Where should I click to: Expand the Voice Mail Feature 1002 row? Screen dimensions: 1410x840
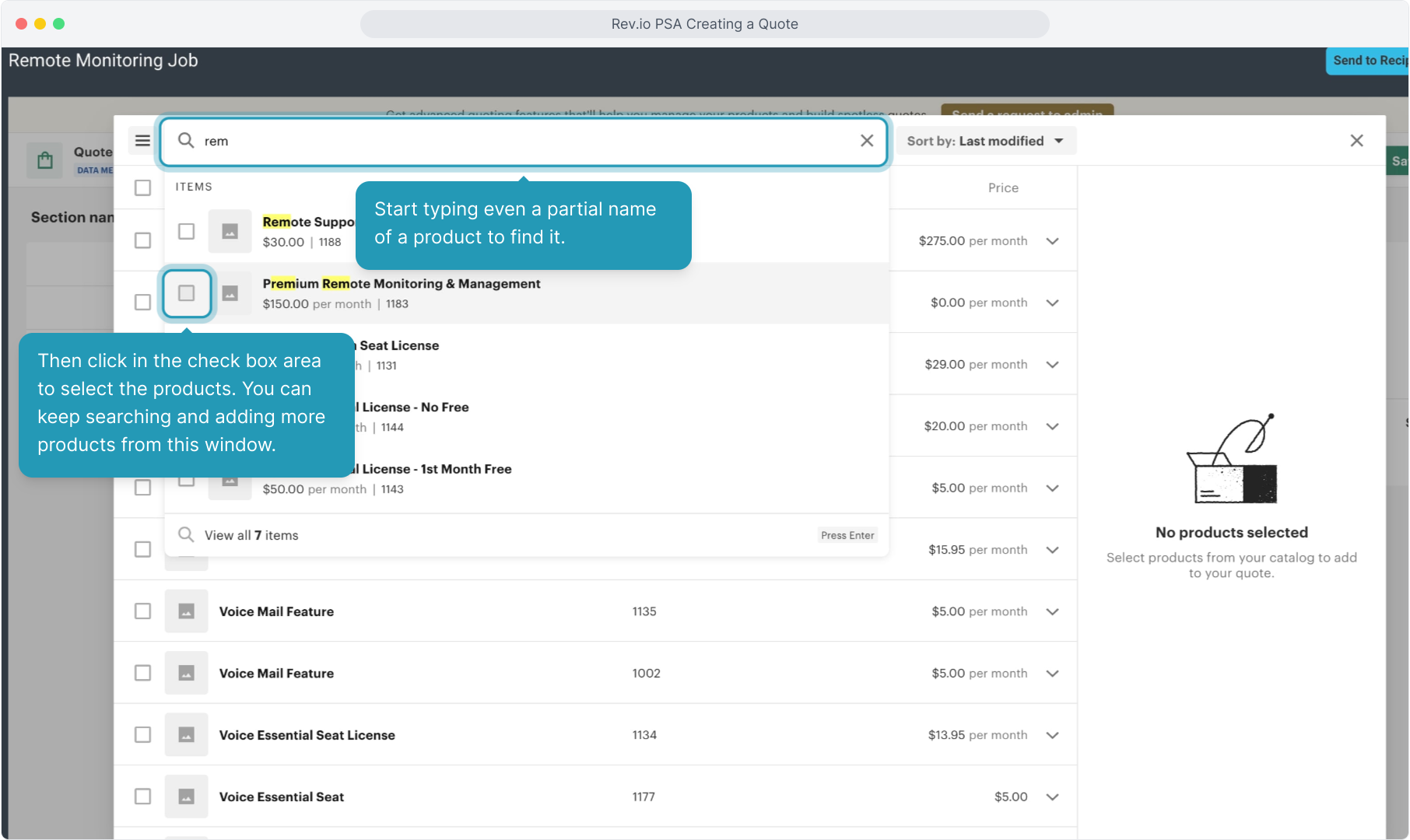pos(1052,674)
